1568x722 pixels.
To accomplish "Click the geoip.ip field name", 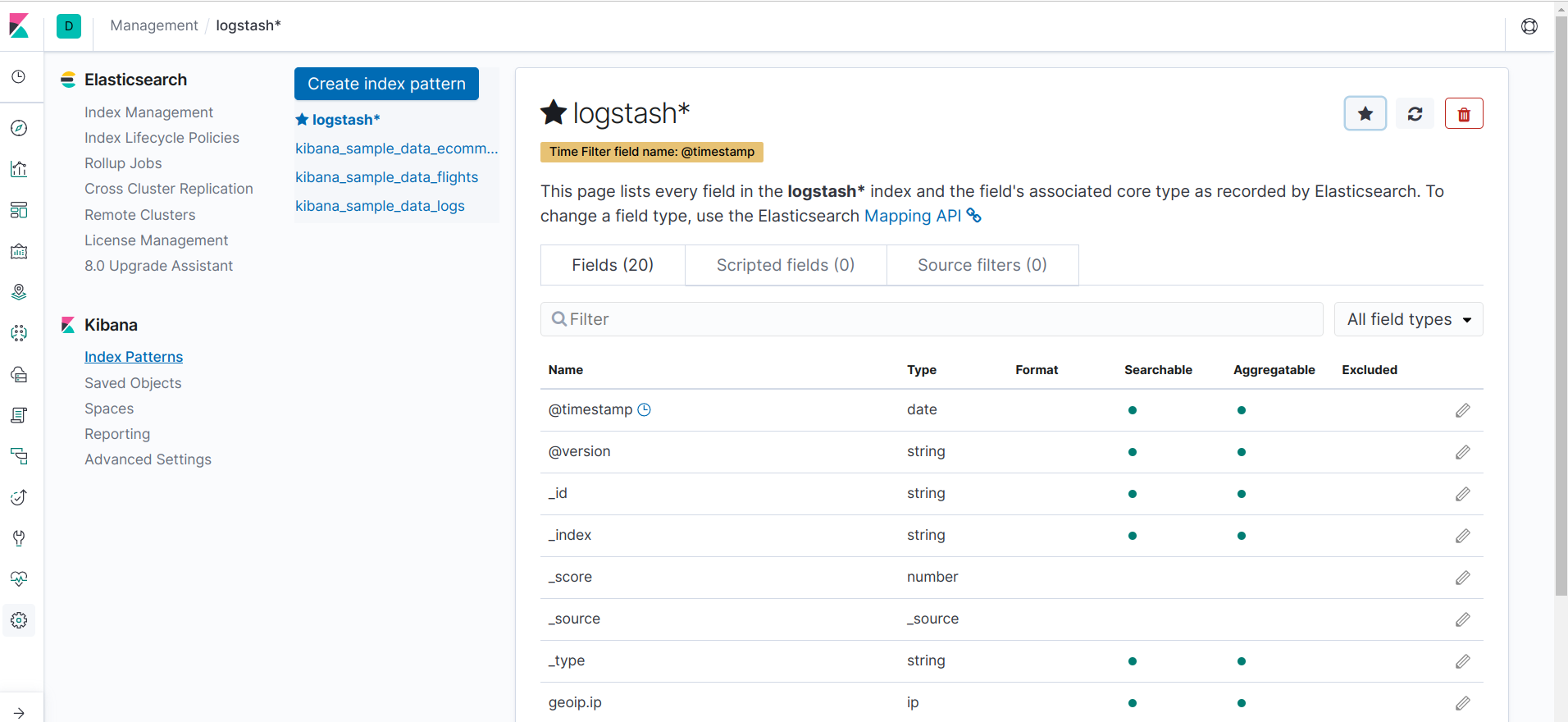I will click(575, 702).
